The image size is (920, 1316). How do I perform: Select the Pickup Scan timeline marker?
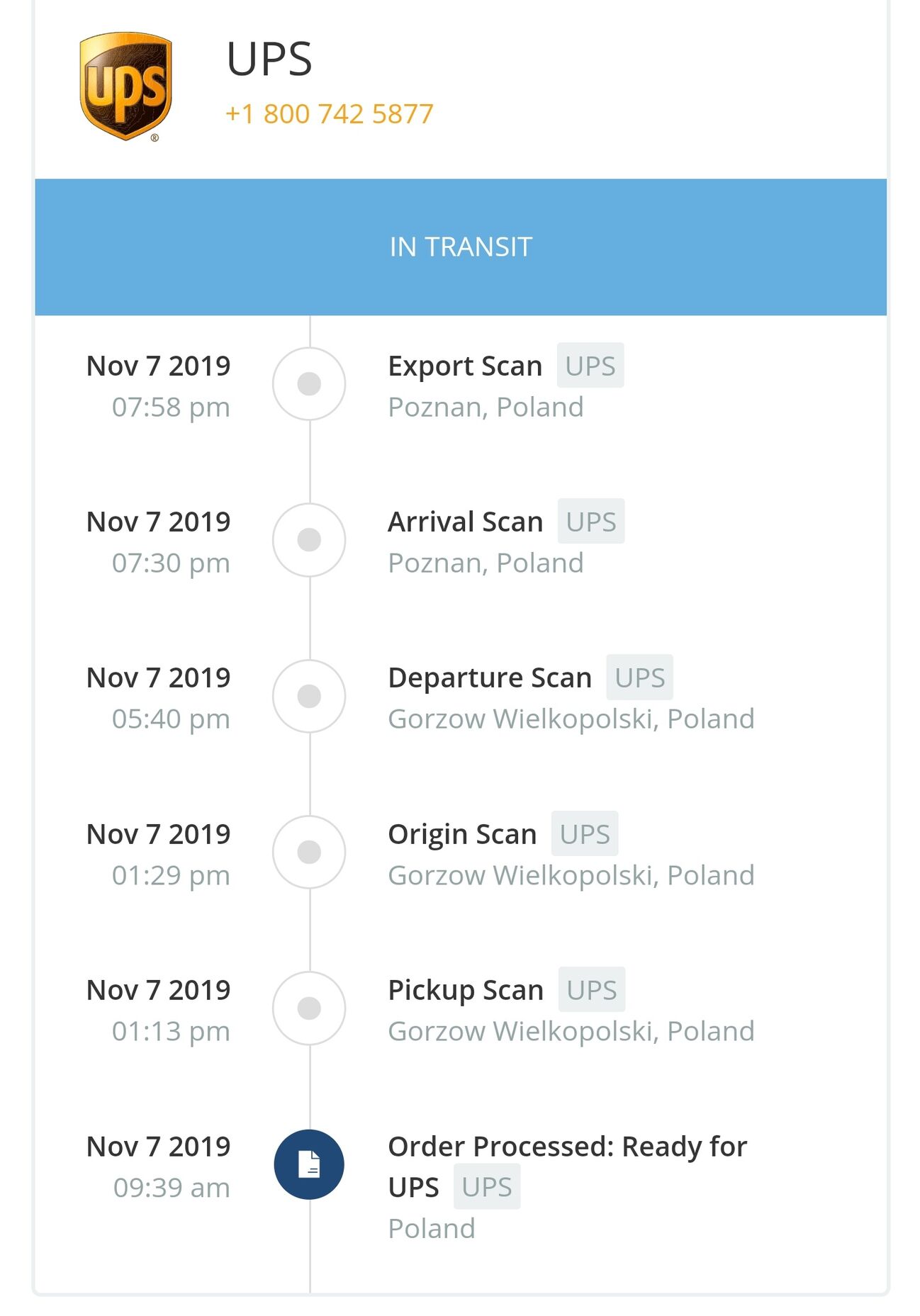pos(309,1008)
